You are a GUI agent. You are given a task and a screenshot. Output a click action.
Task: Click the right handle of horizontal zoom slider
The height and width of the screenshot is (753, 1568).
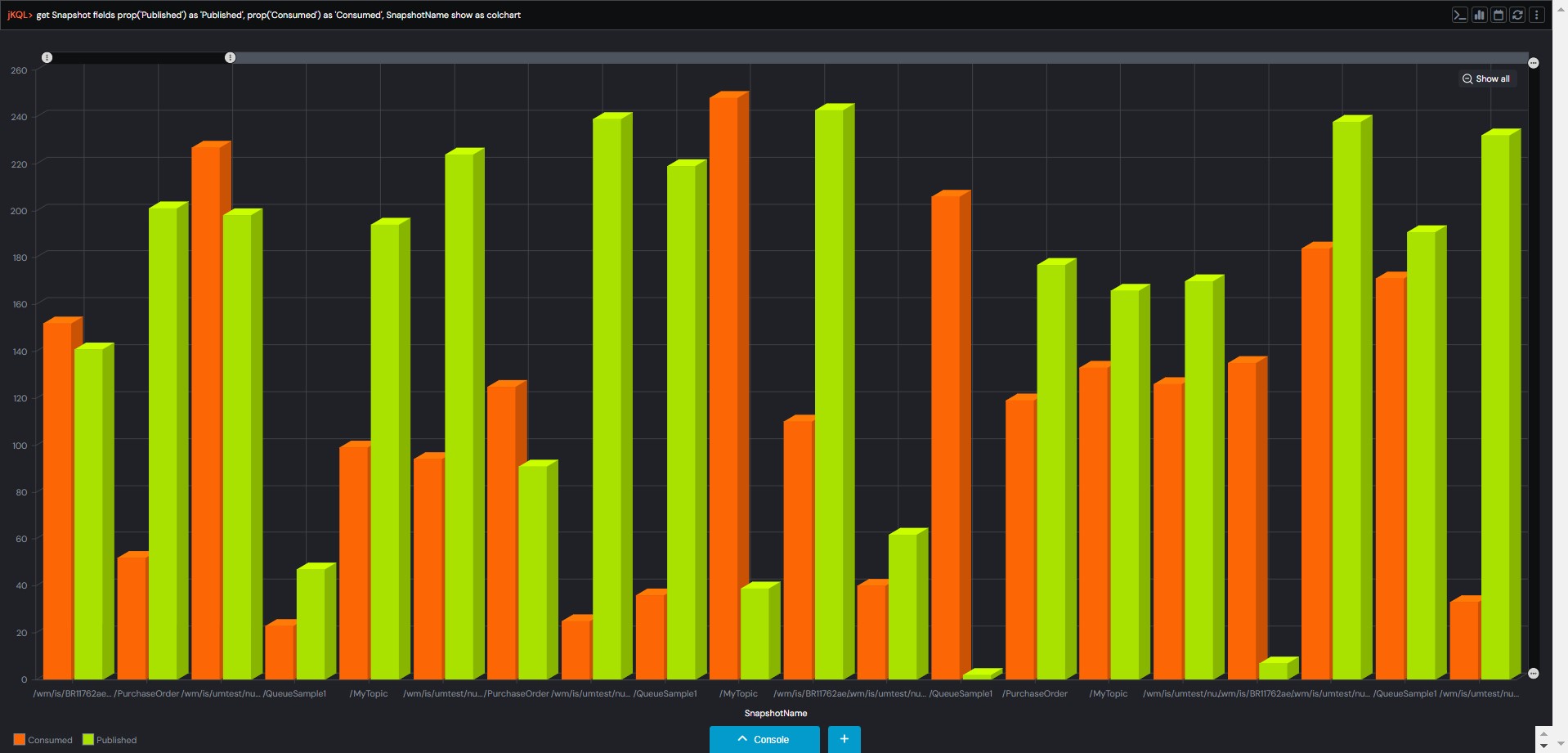[x=231, y=57]
